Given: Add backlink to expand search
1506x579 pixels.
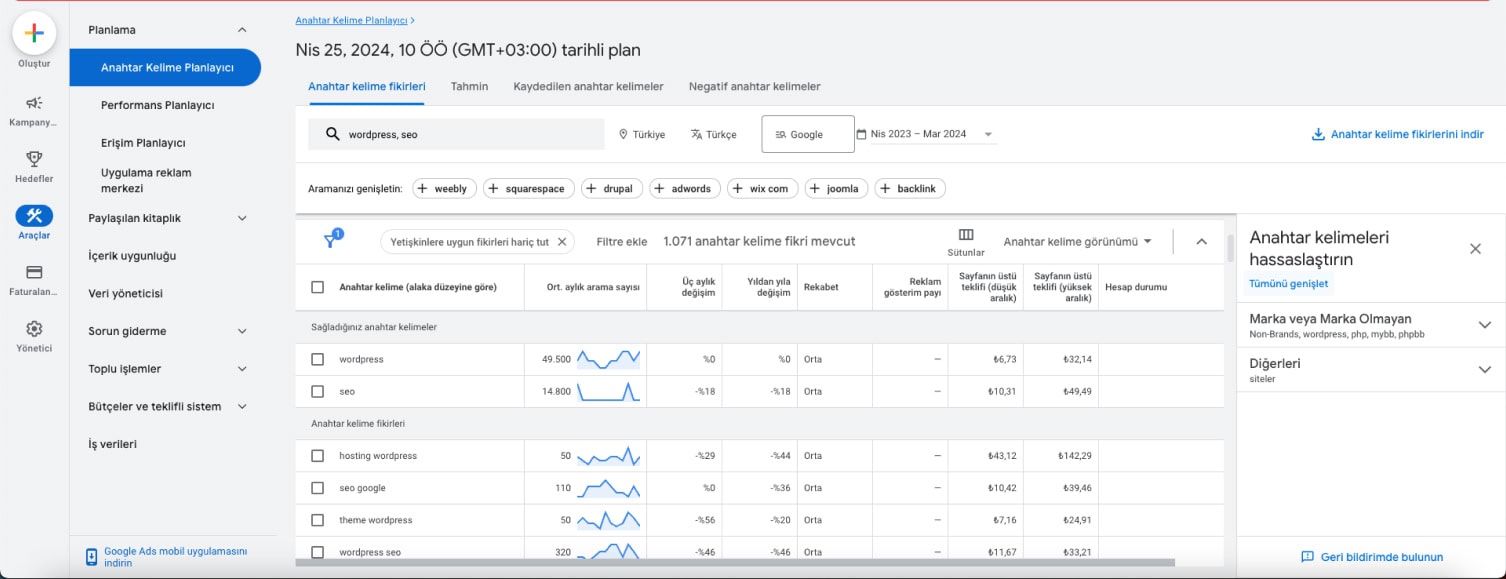Looking at the screenshot, I should click(910, 188).
